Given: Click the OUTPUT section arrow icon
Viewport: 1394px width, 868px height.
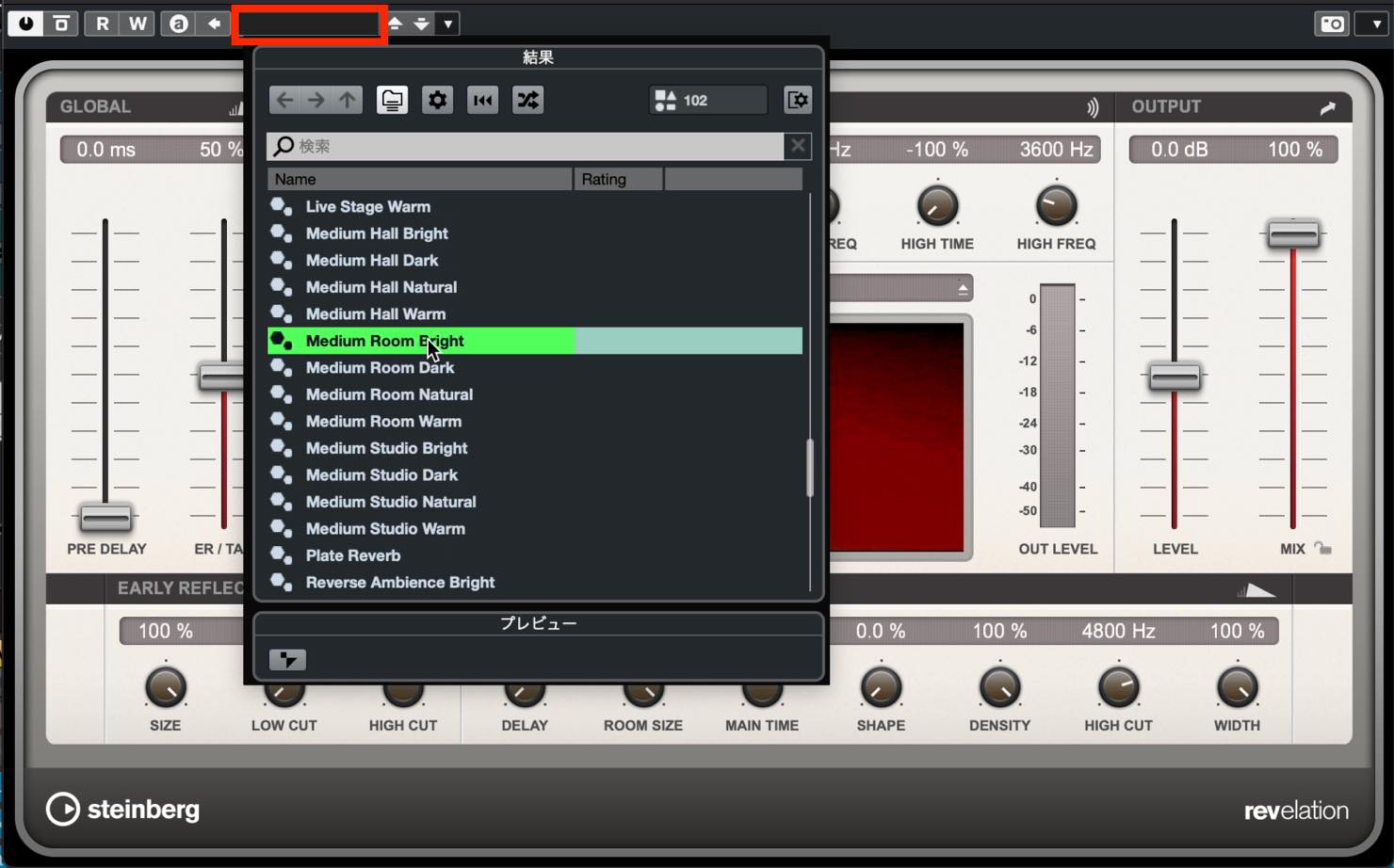Looking at the screenshot, I should 1327,107.
